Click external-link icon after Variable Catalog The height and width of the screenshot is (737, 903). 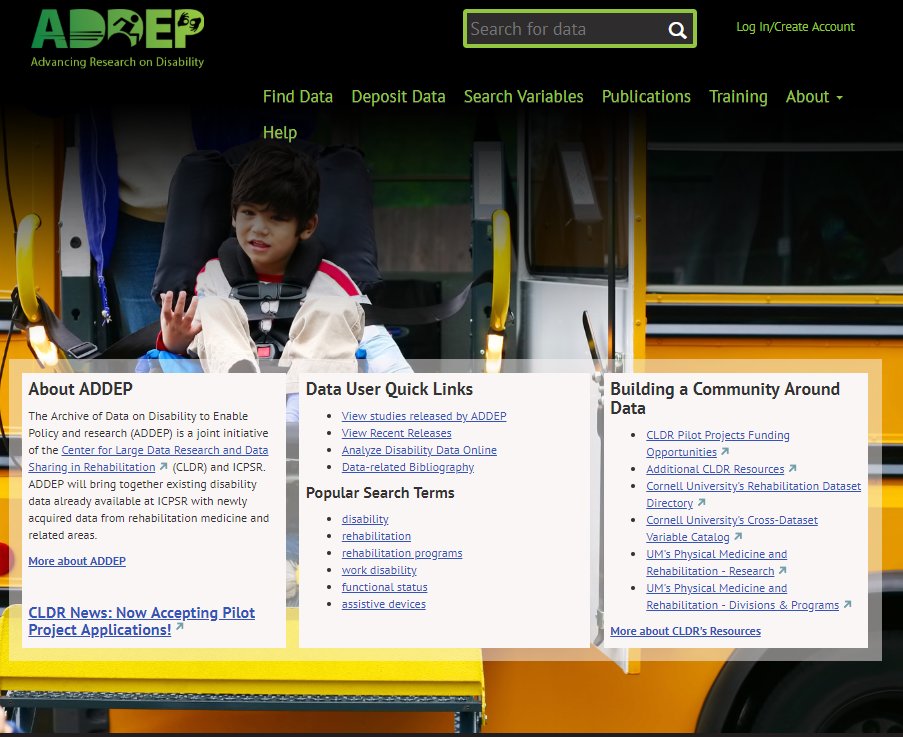click(738, 536)
